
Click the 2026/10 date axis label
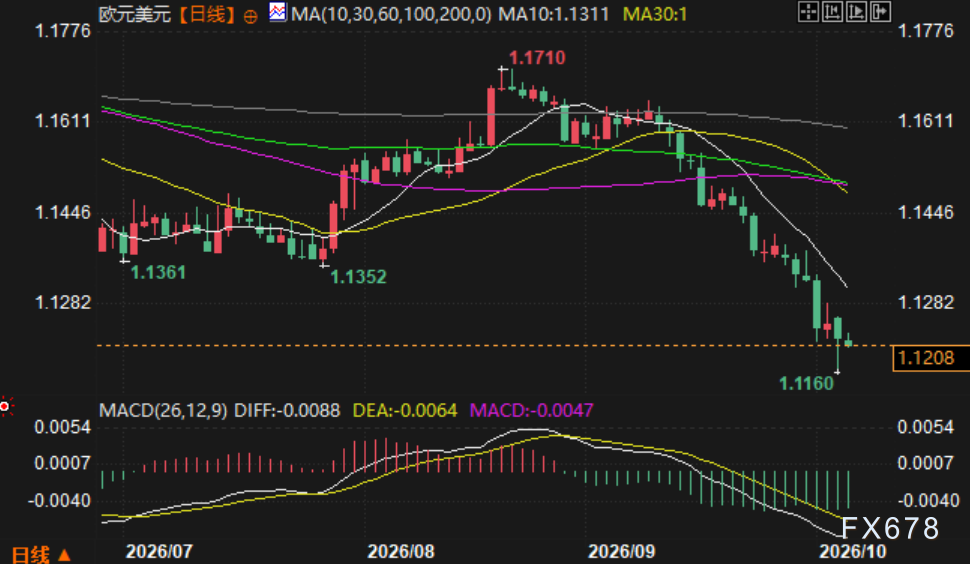pos(852,552)
